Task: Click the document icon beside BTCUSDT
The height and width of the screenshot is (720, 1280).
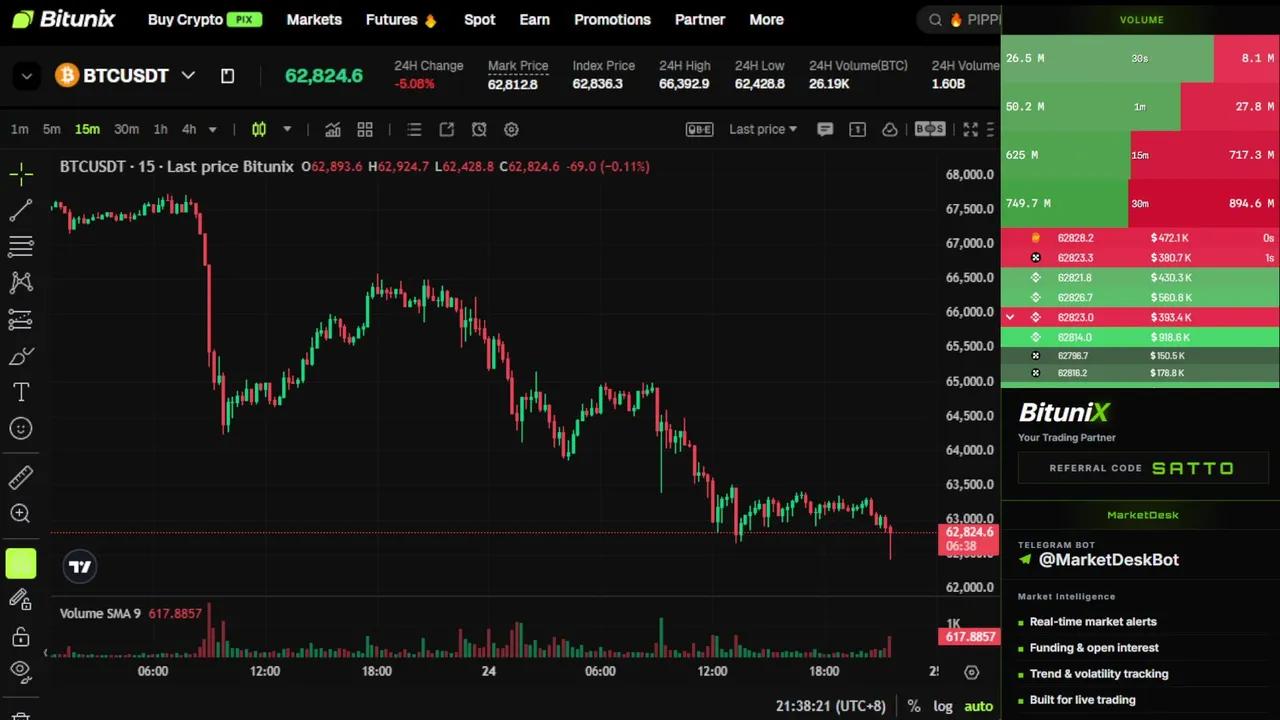Action: [x=227, y=76]
